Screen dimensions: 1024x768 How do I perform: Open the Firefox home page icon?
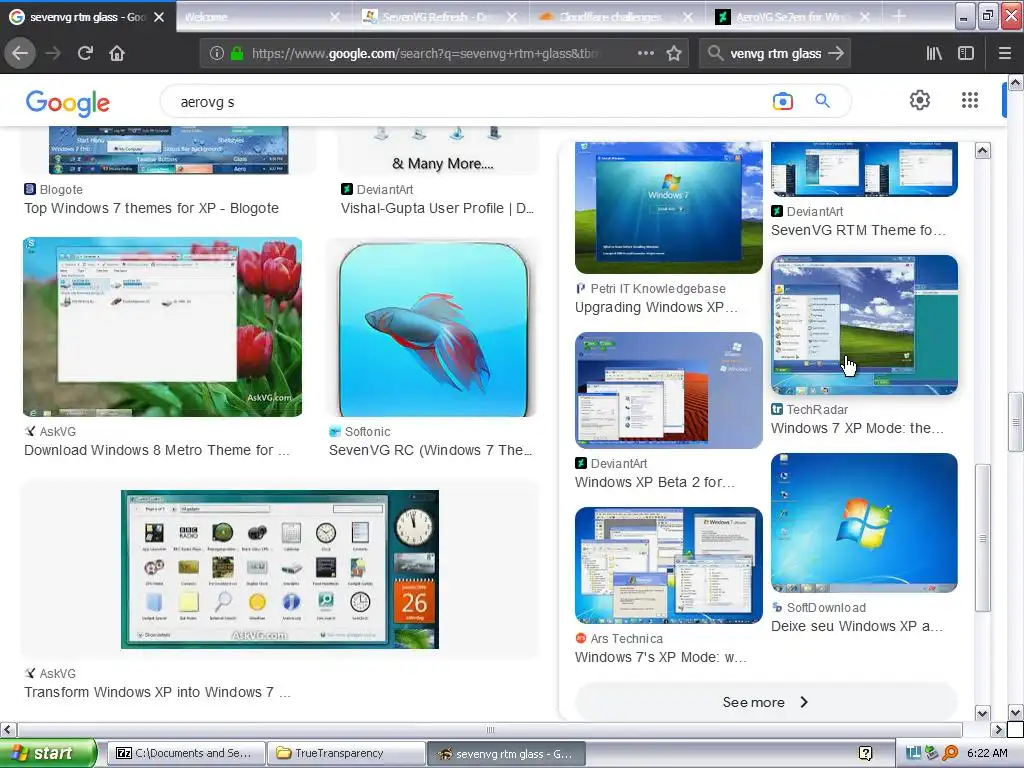117,53
